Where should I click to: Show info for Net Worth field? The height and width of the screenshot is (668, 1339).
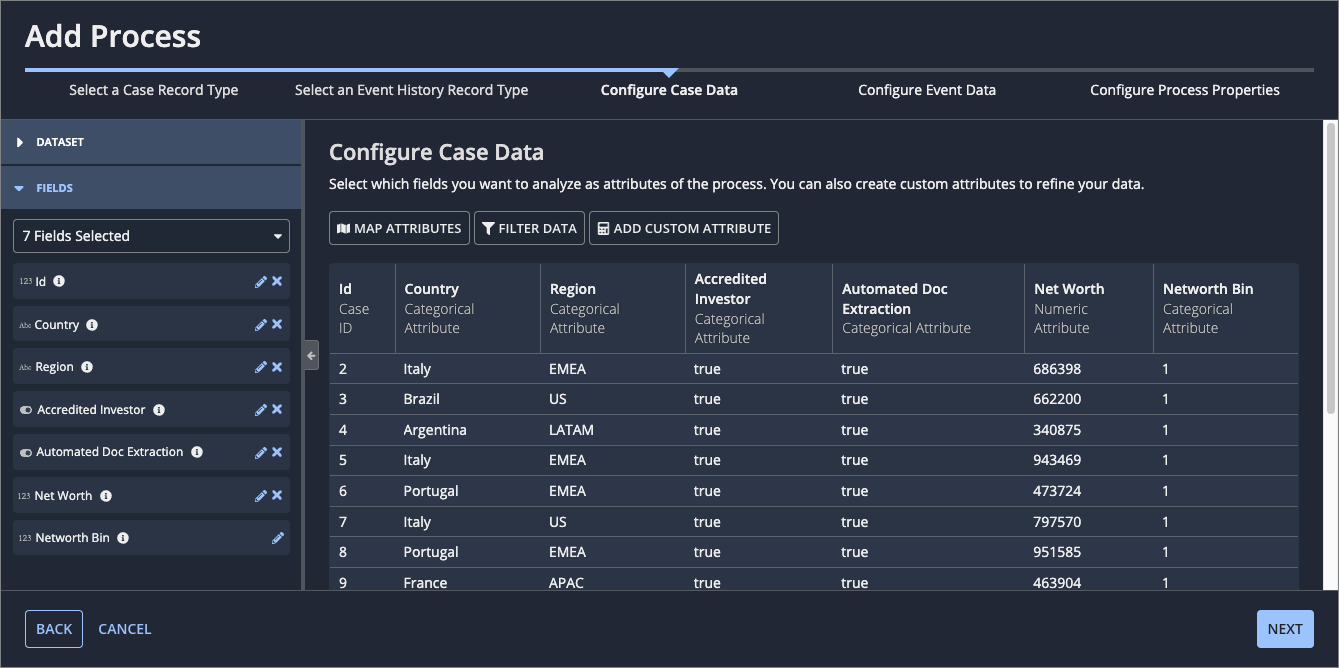pos(106,496)
